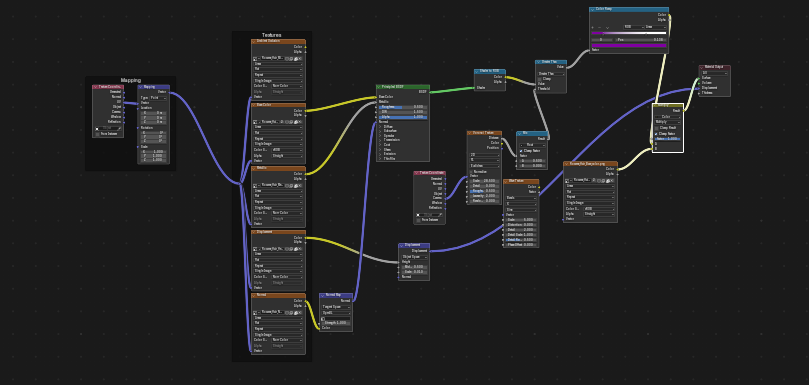809x385 pixels.
Task: Open image folder icon in Base Color node
Action: tap(295, 122)
